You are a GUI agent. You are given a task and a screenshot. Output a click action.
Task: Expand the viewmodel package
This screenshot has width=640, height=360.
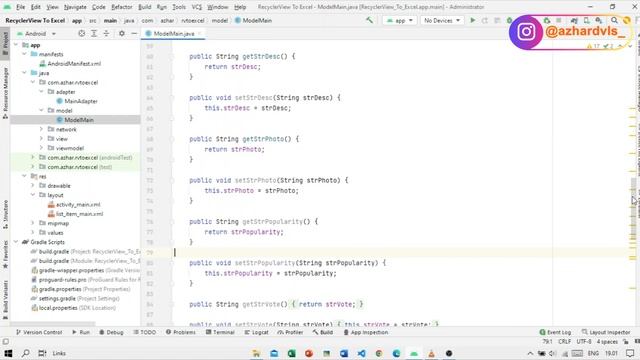click(x=41, y=148)
